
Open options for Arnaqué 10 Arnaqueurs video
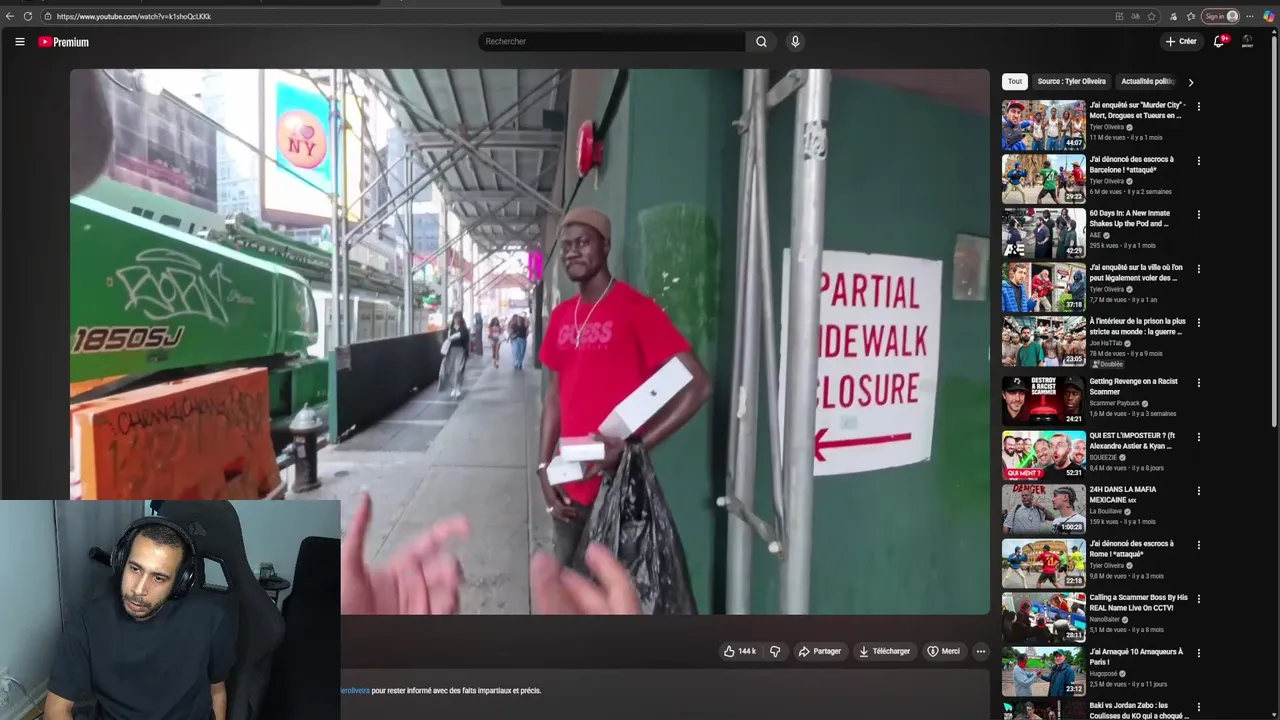[1199, 652]
